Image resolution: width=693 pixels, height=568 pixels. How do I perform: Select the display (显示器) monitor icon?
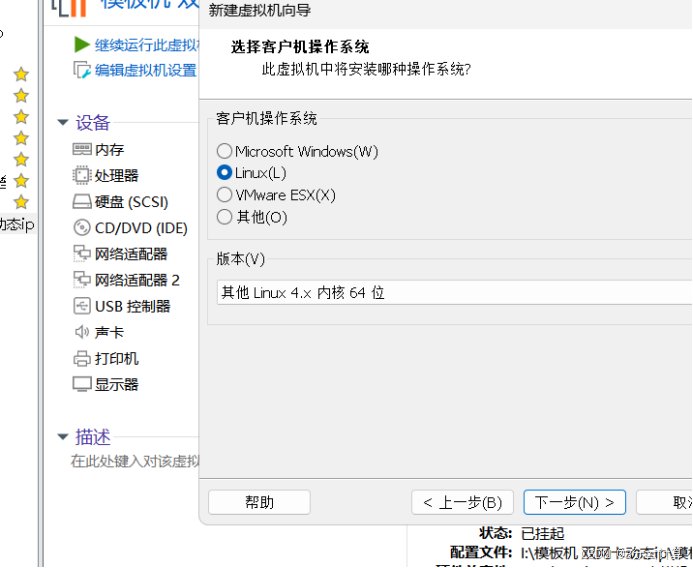82,384
